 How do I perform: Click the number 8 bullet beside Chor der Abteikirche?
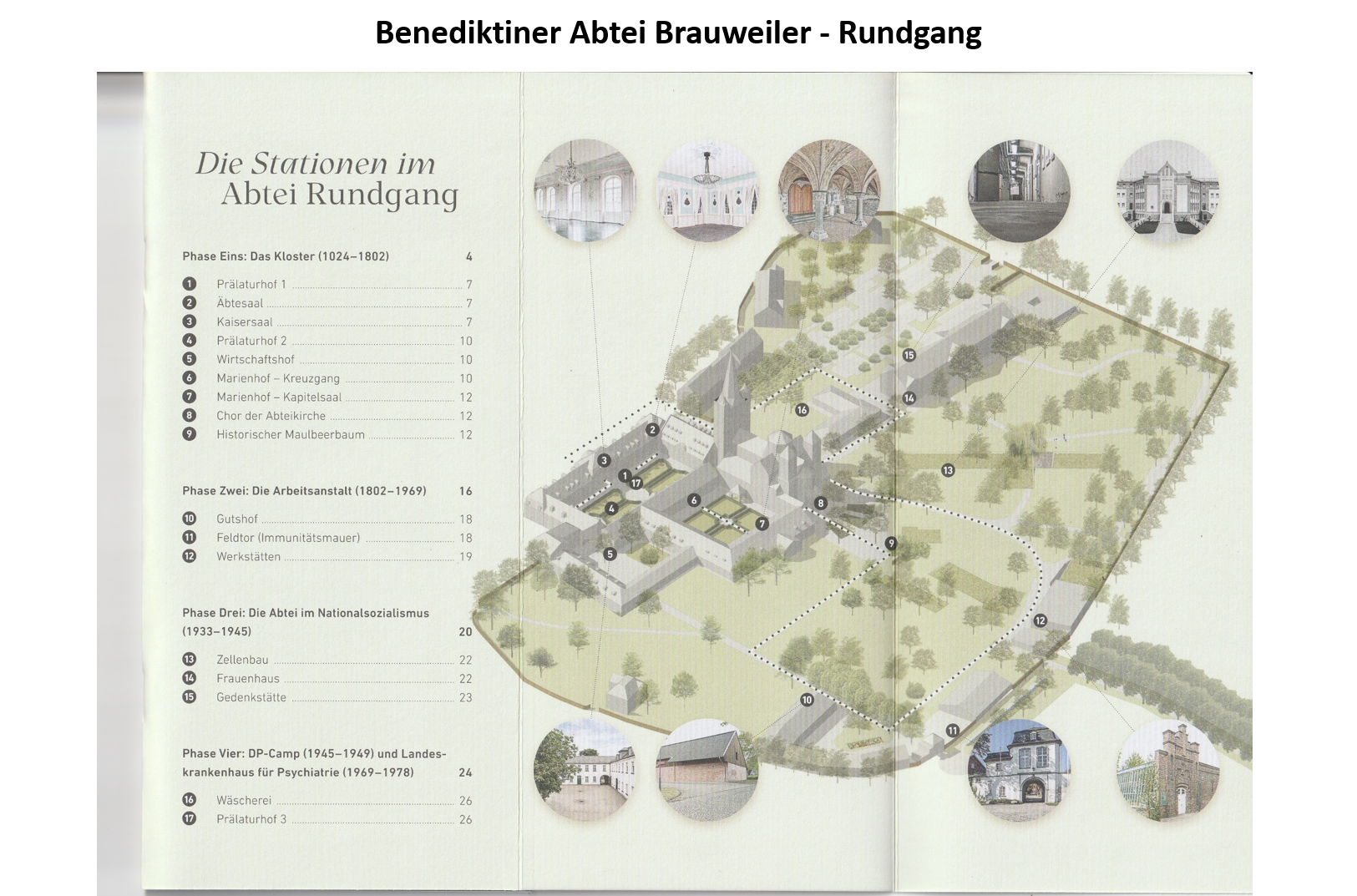(190, 415)
